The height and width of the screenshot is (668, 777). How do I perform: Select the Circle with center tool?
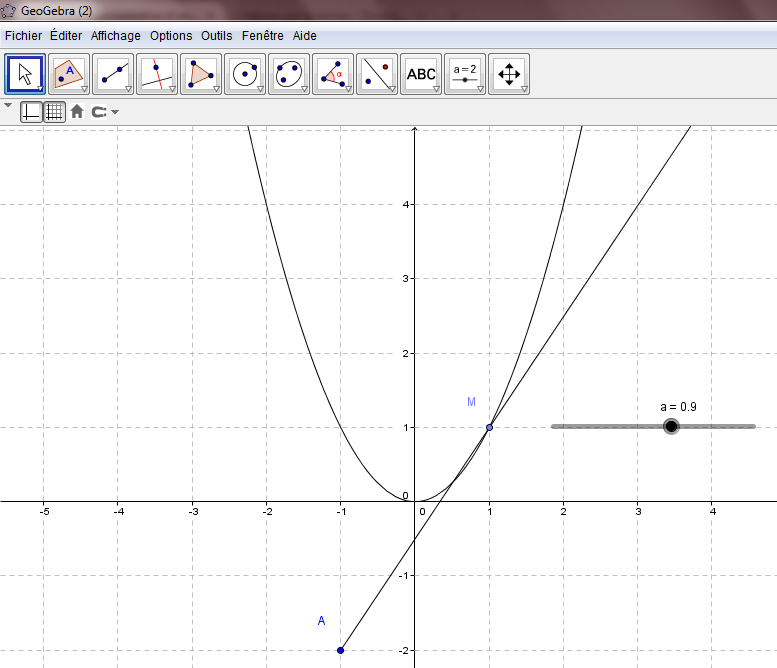245,74
